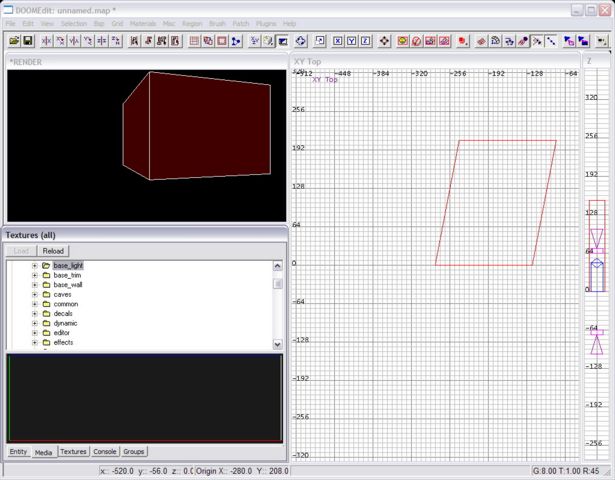Expand the common folder node
This screenshot has width=615, height=480.
coord(35,304)
